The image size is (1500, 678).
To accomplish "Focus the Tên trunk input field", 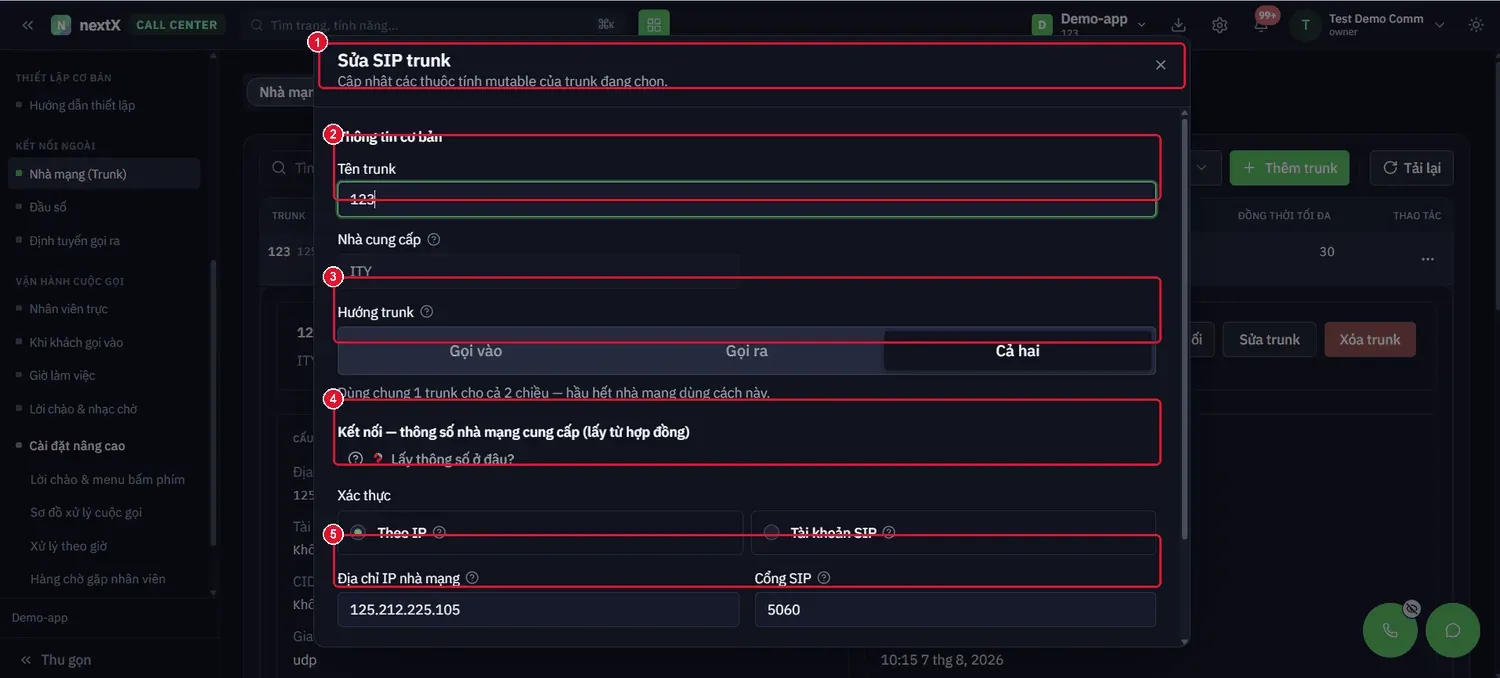I will (747, 199).
